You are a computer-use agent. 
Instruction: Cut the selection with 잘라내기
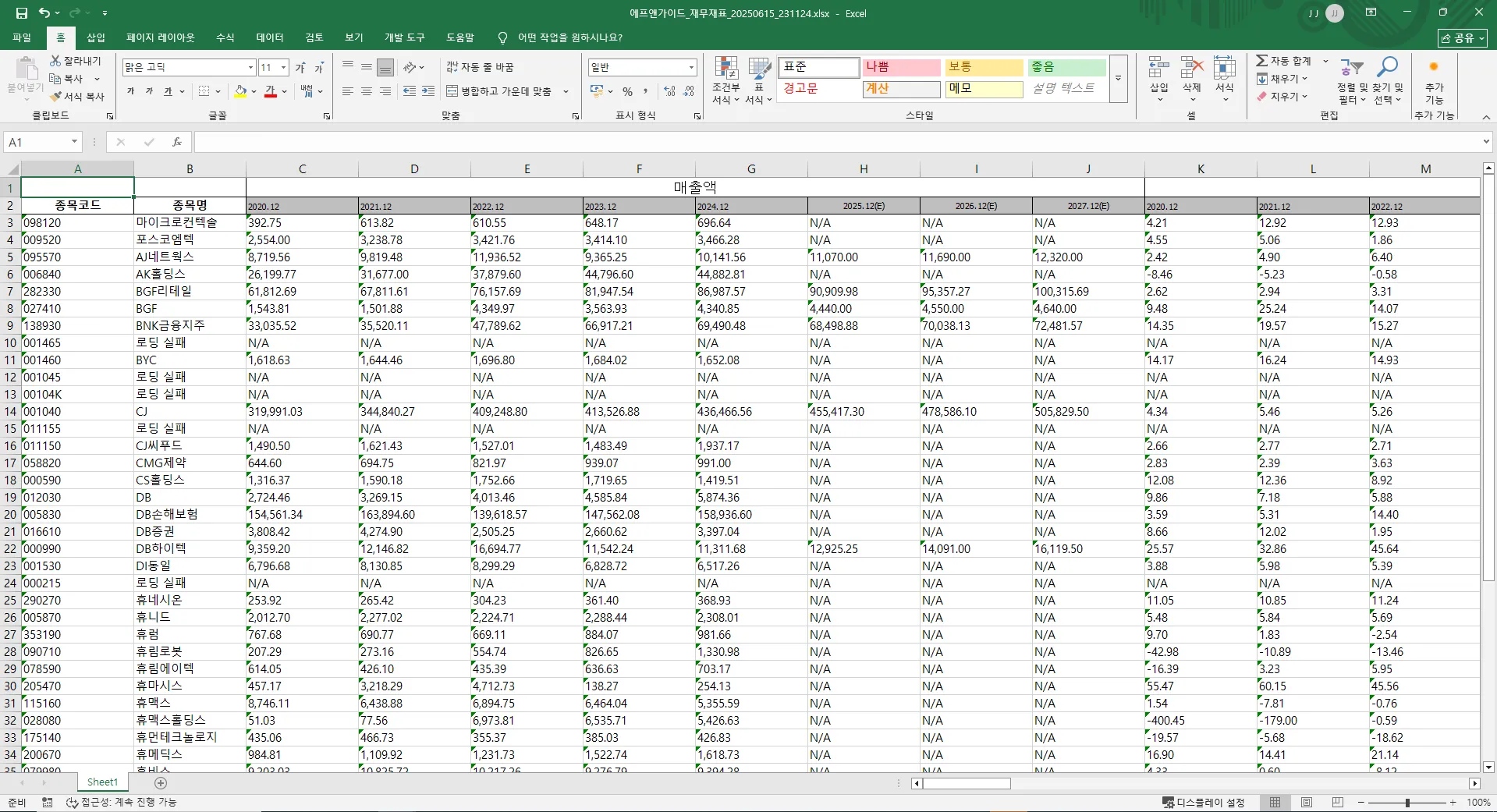(x=76, y=61)
